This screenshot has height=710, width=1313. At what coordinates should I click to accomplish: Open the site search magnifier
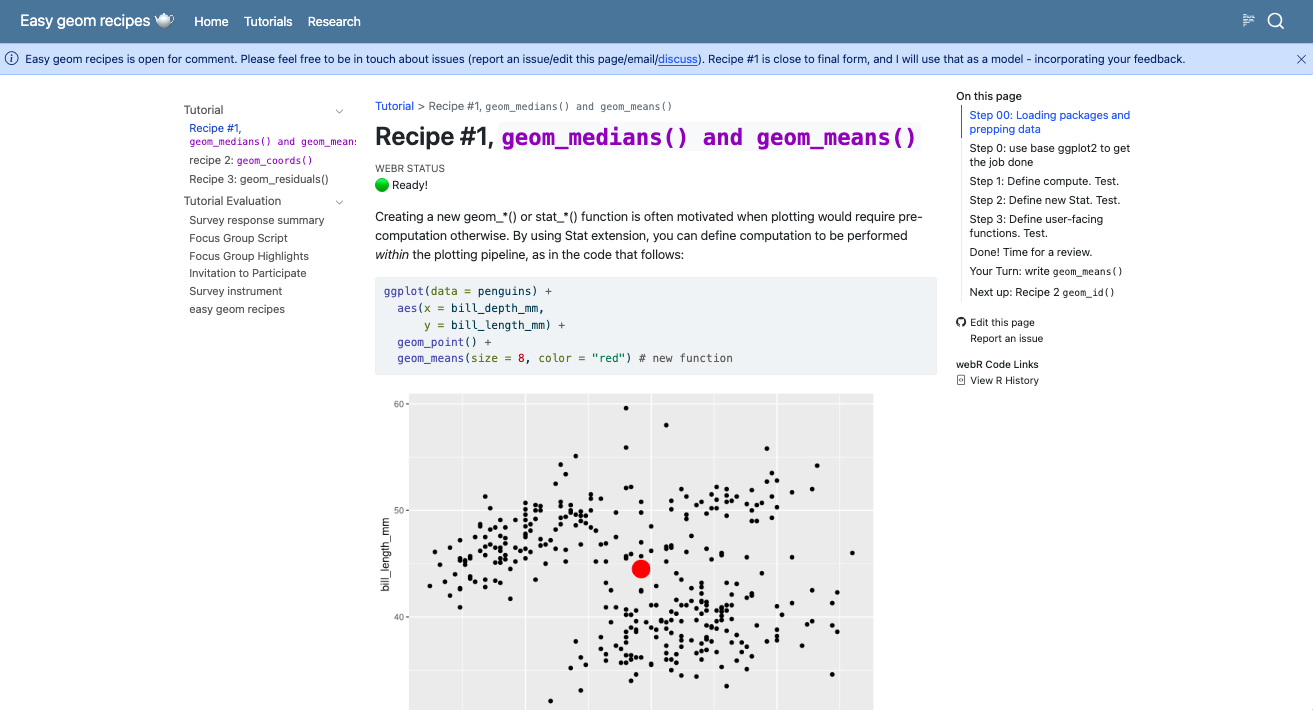1276,21
